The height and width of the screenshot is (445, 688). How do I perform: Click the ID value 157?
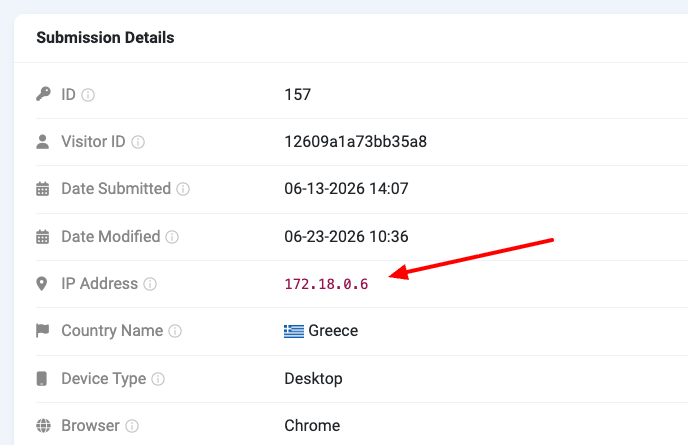pos(297,94)
